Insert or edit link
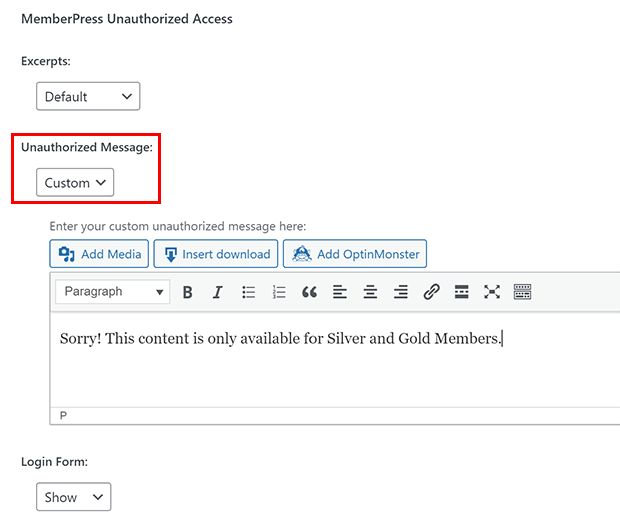 431,292
